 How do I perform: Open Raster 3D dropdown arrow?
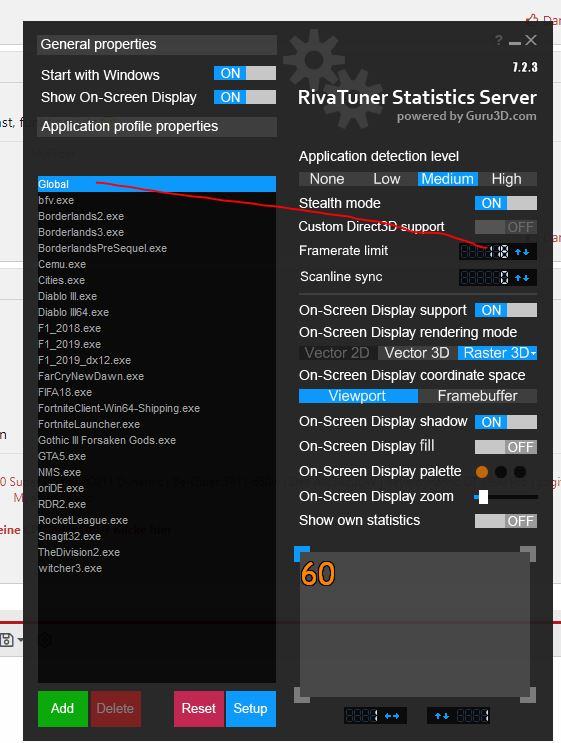534,353
